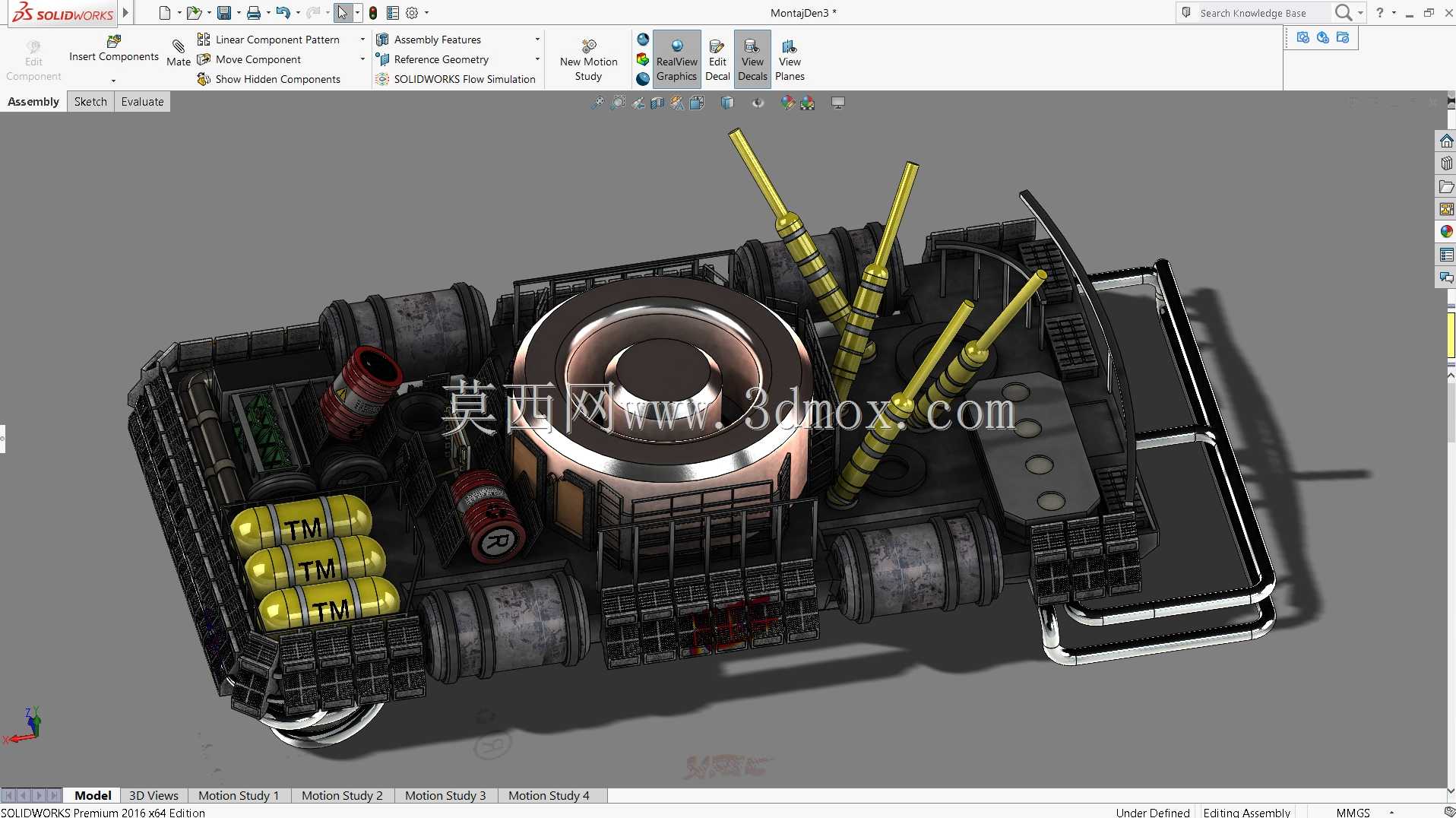Screen dimensions: 1456x818
Task: Click the Print icon
Action: pyautogui.click(x=254, y=13)
